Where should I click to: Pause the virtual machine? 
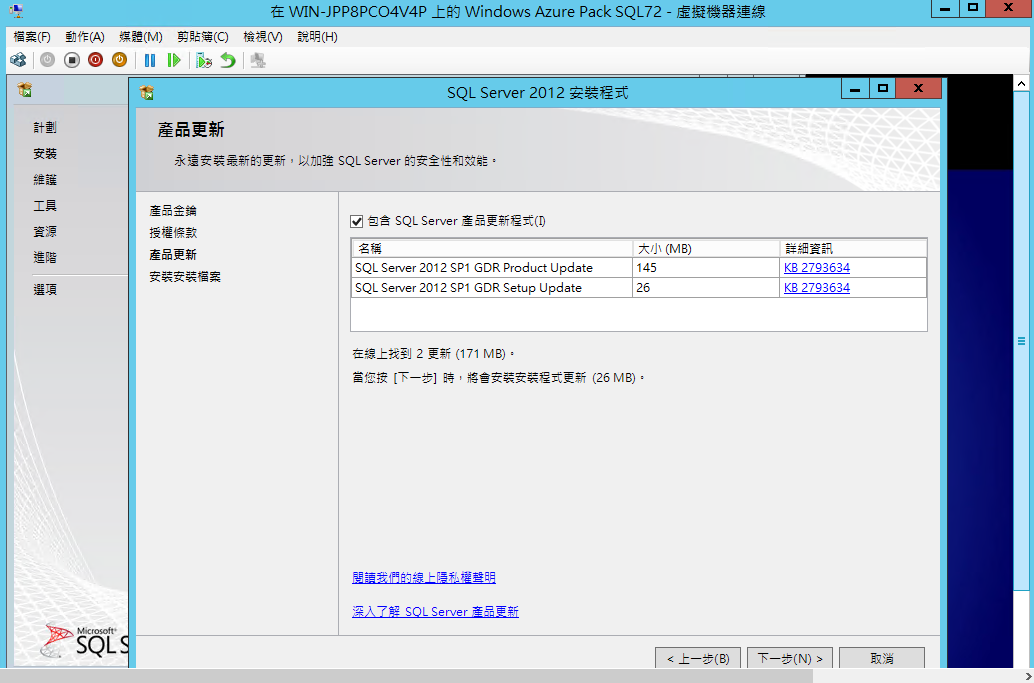150,61
